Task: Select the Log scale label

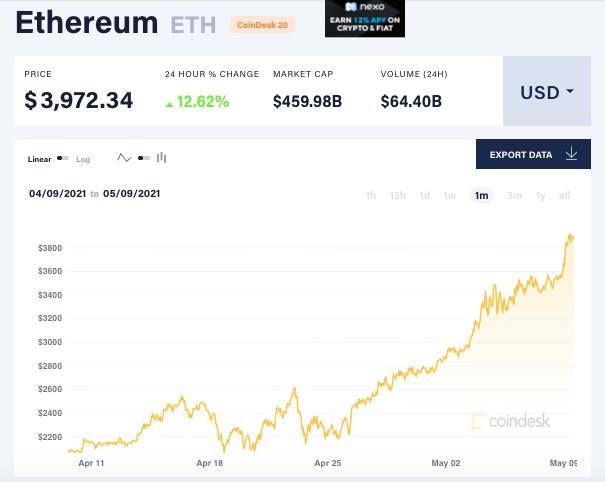Action: [83, 159]
